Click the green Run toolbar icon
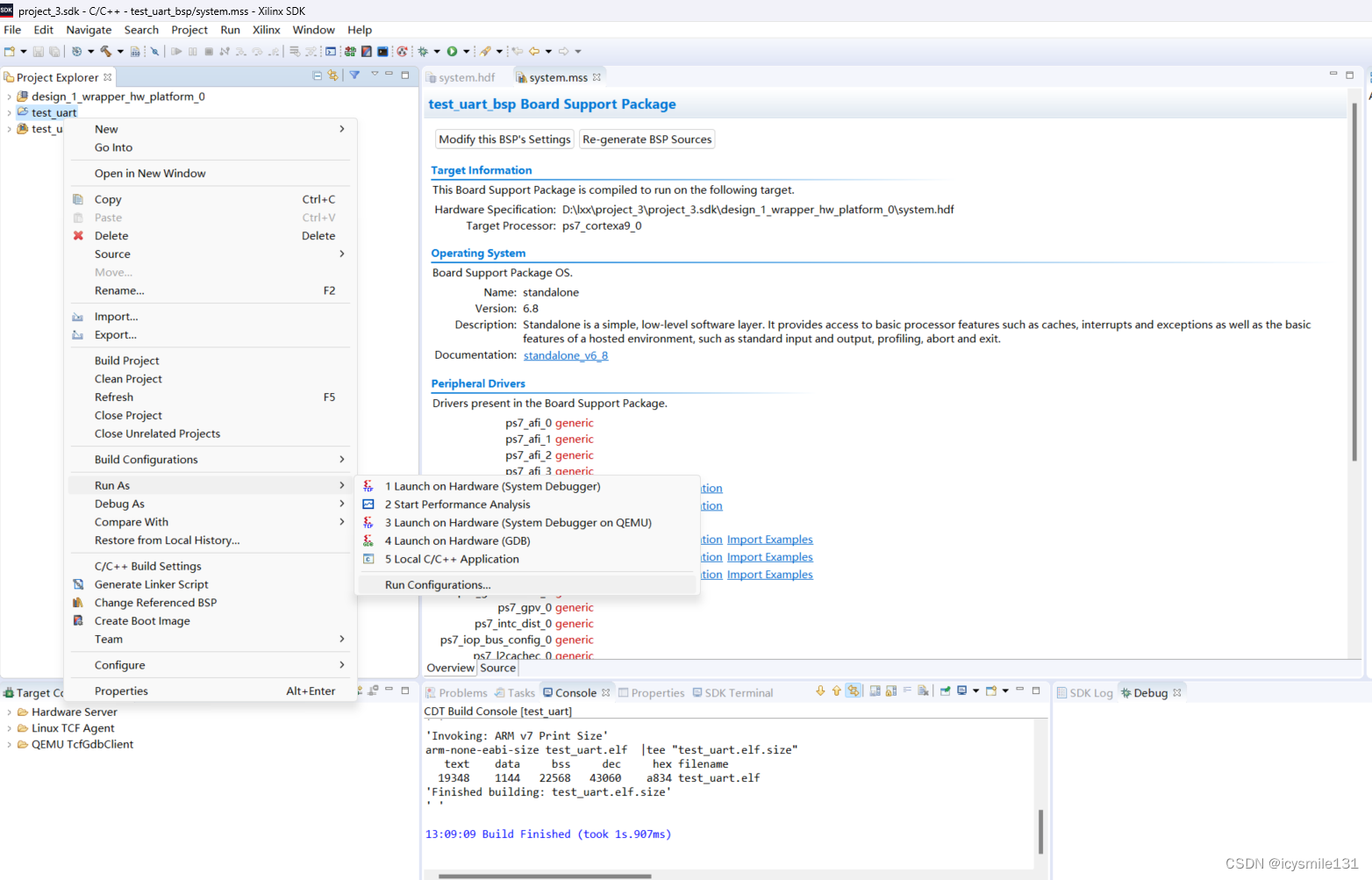This screenshot has height=880, width=1372. click(452, 51)
